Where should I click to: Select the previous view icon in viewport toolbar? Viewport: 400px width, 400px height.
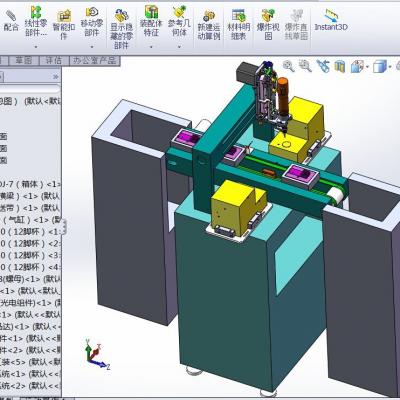[322, 66]
